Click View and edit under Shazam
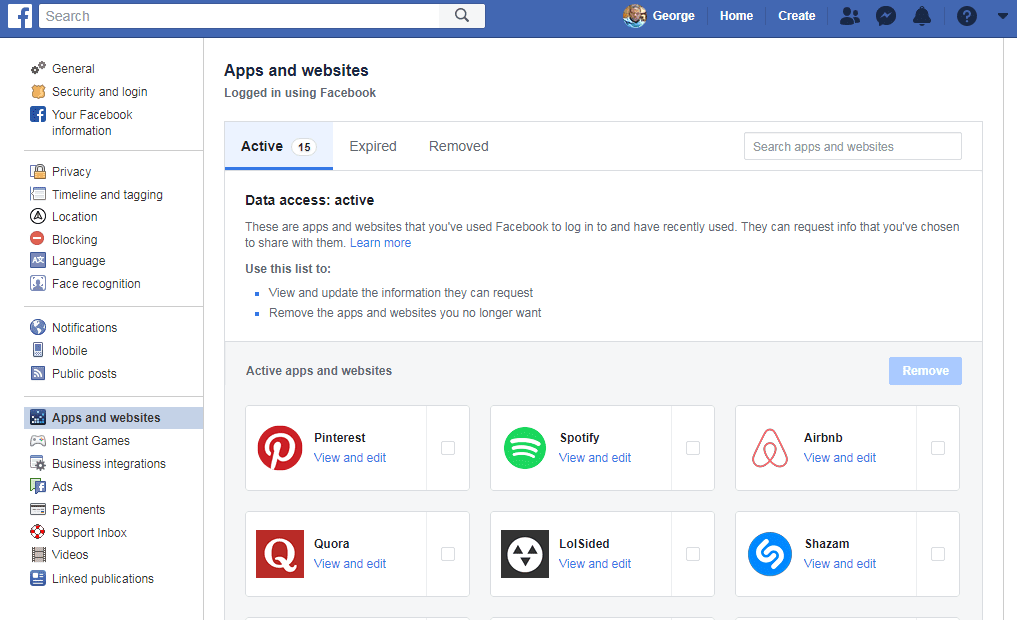1017x620 pixels. (x=840, y=564)
